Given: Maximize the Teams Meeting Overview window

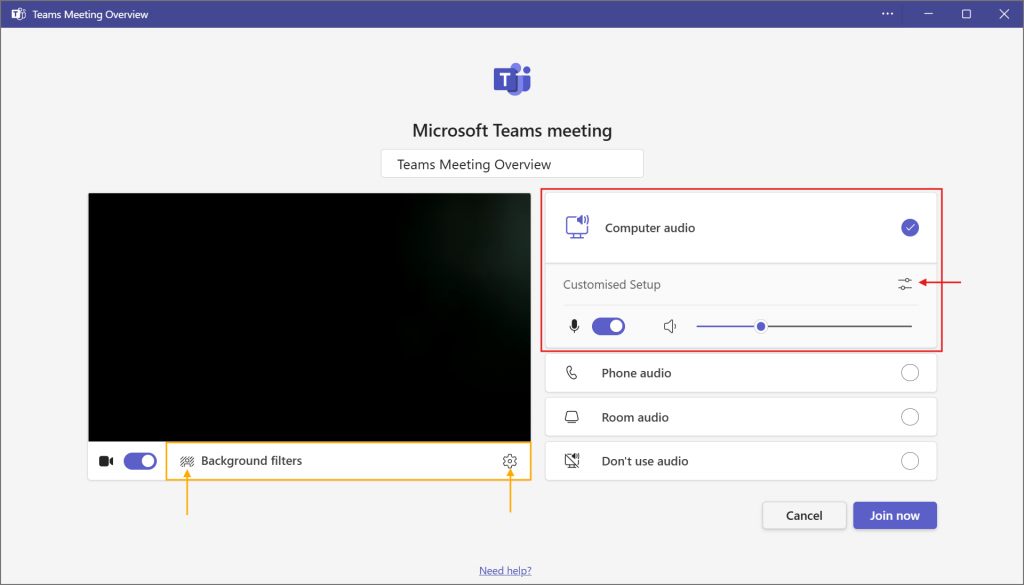Looking at the screenshot, I should point(967,14).
